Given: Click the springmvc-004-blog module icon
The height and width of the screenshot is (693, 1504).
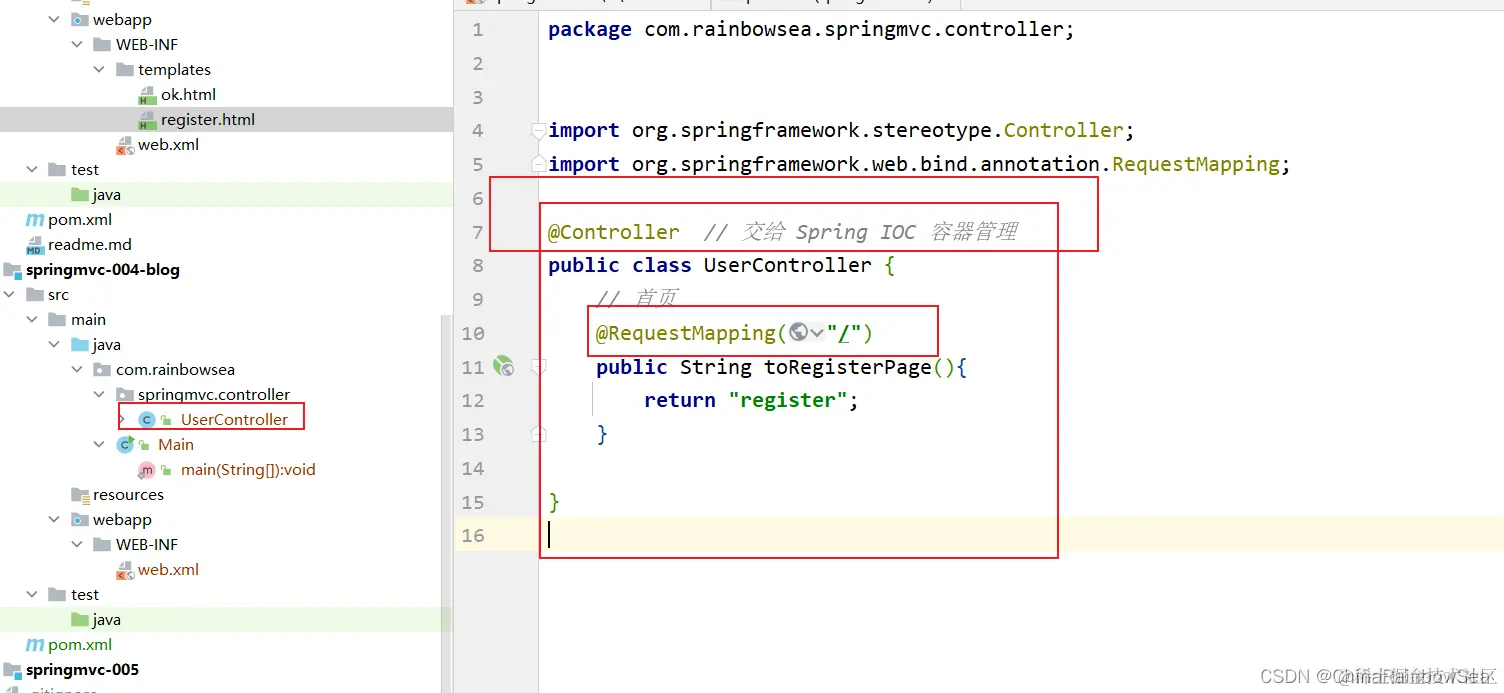Looking at the screenshot, I should click(12, 270).
